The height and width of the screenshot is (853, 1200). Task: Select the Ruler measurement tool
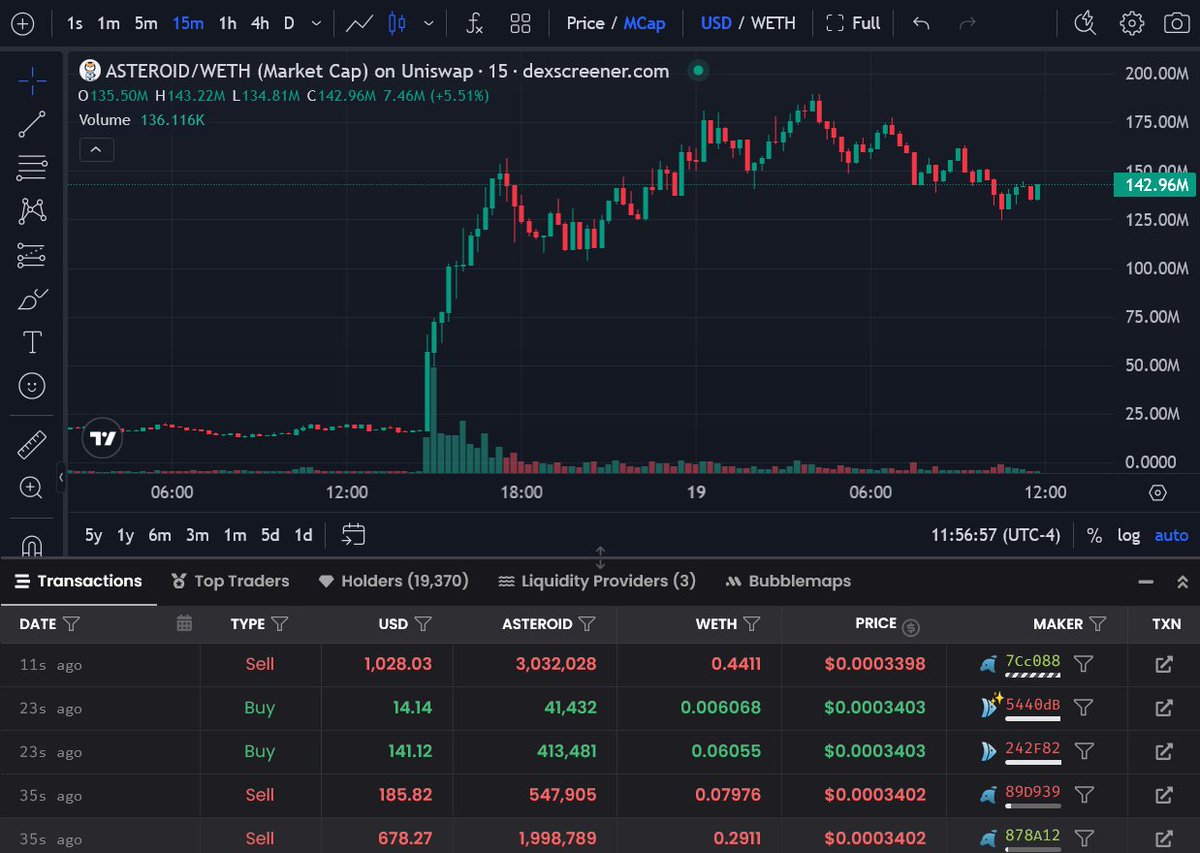click(30, 443)
